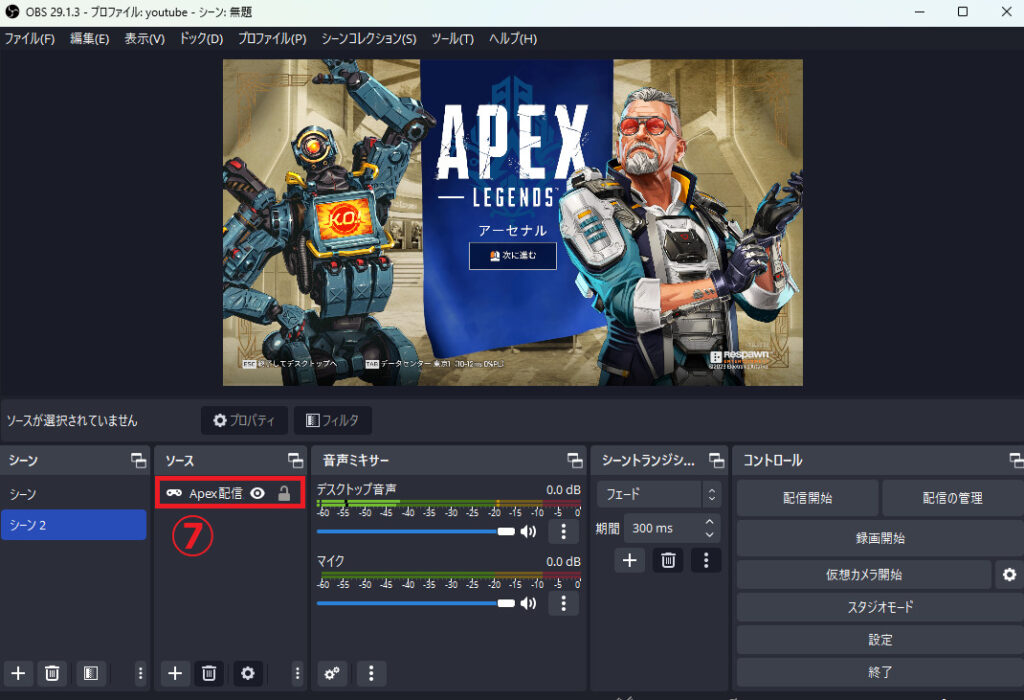Pop out the シーントランジション dock panel
This screenshot has height=700, width=1024.
pyautogui.click(x=716, y=460)
